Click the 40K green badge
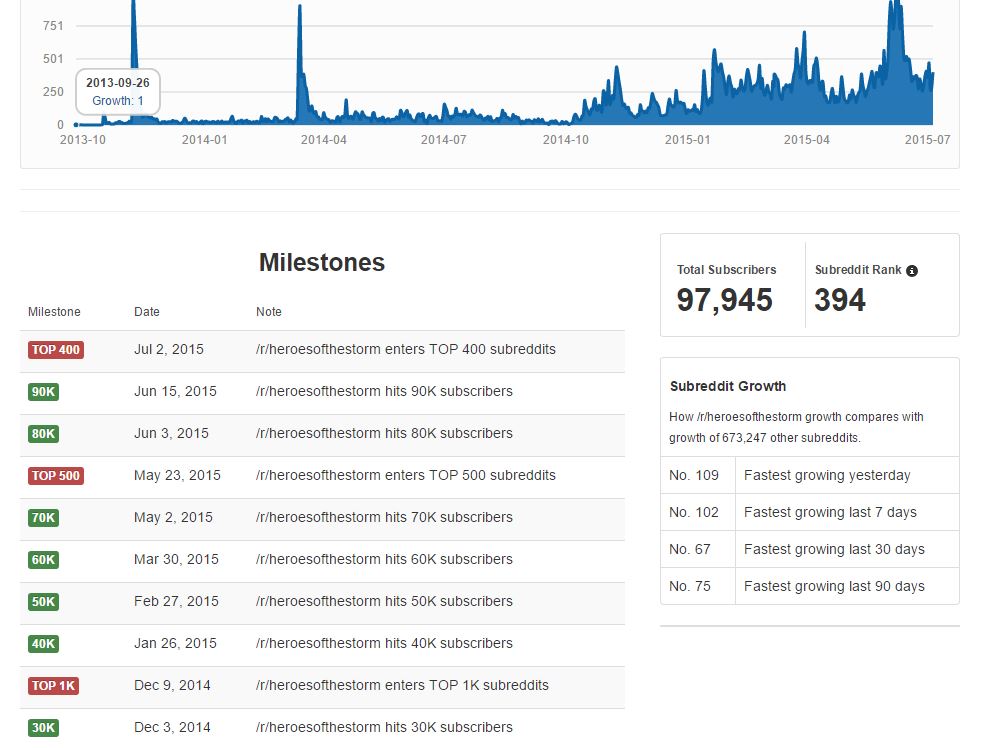 (x=43, y=644)
